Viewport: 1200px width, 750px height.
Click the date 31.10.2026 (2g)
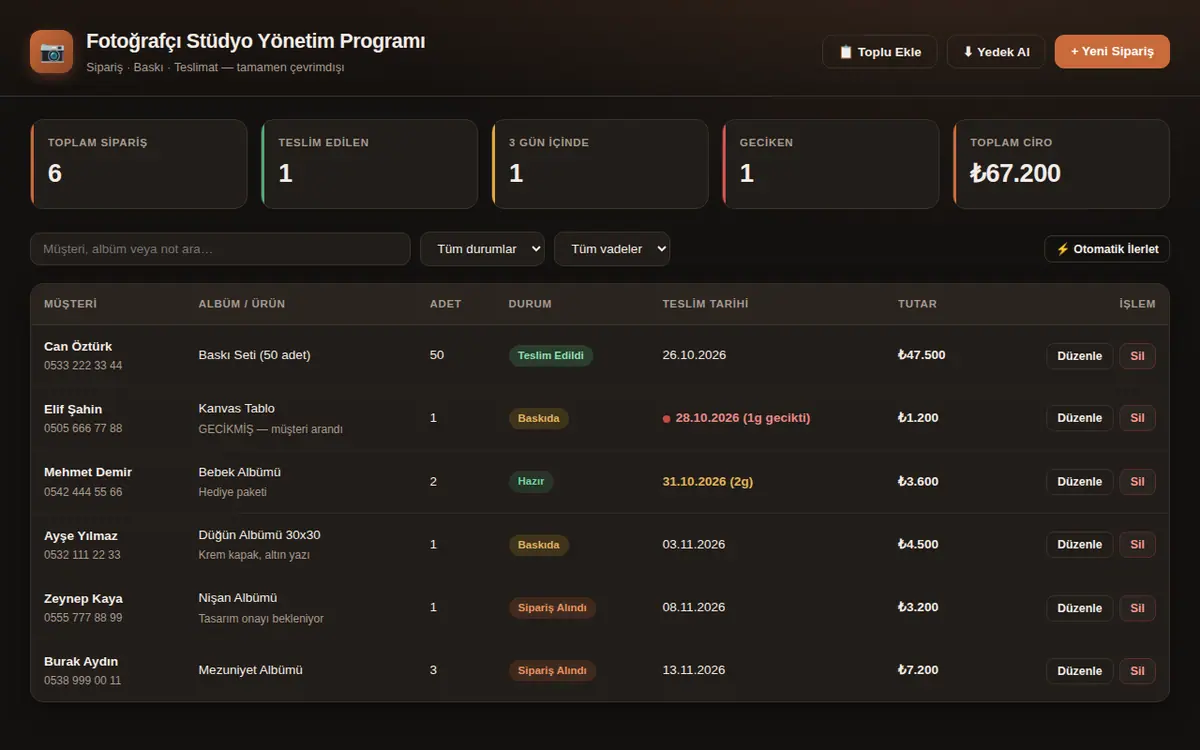coord(708,481)
